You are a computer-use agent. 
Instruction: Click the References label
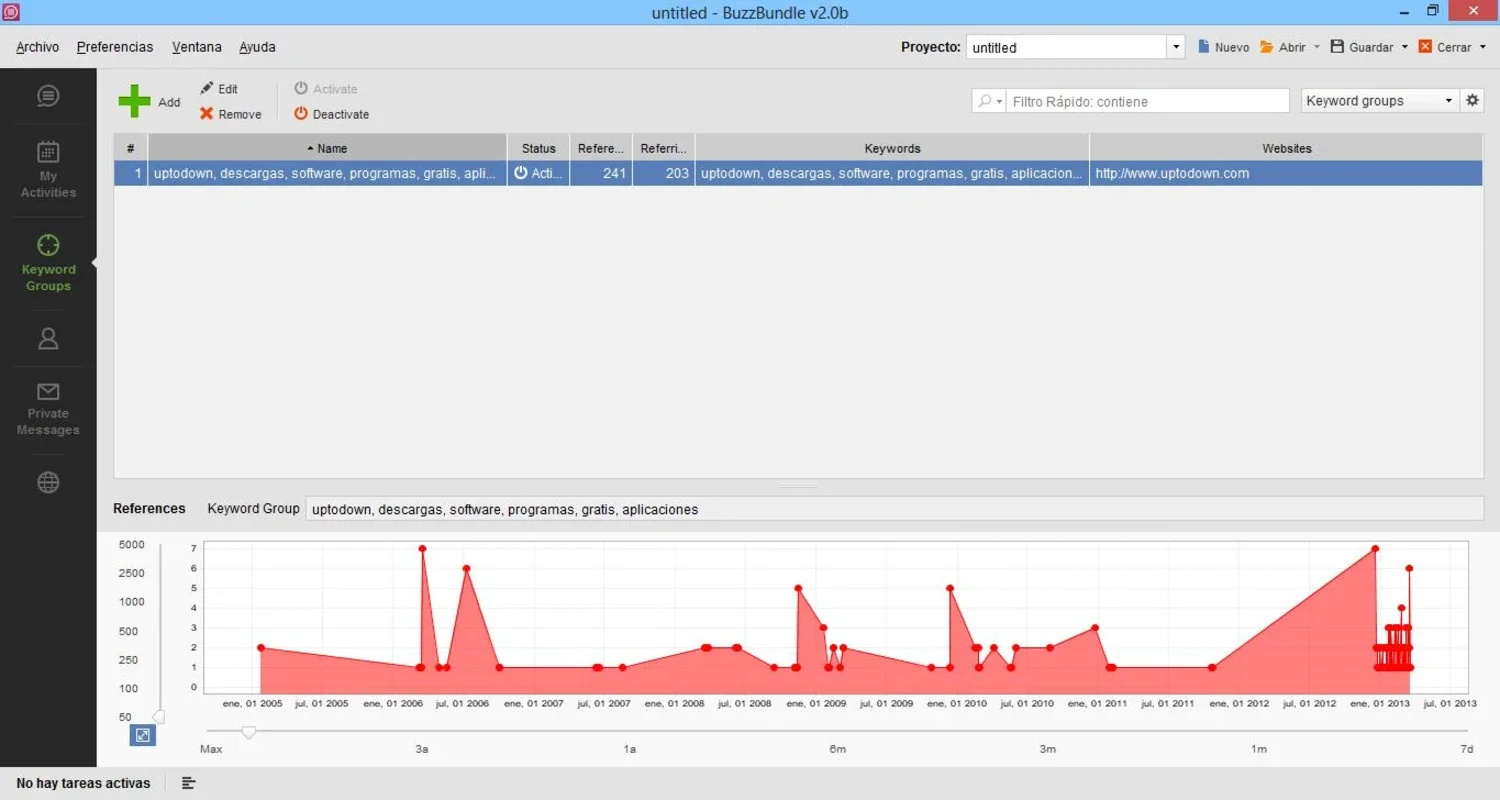coord(149,508)
